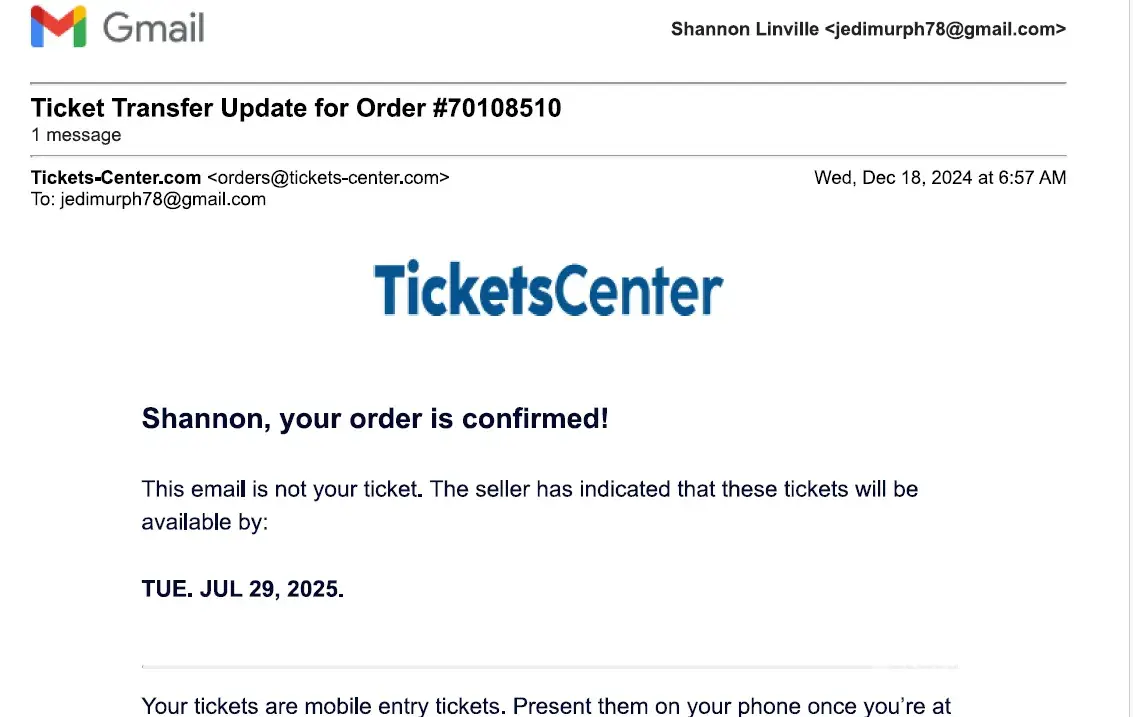Click the TicketsCenter logo image
Viewport: 1133px width, 717px height.
pyautogui.click(x=548, y=289)
